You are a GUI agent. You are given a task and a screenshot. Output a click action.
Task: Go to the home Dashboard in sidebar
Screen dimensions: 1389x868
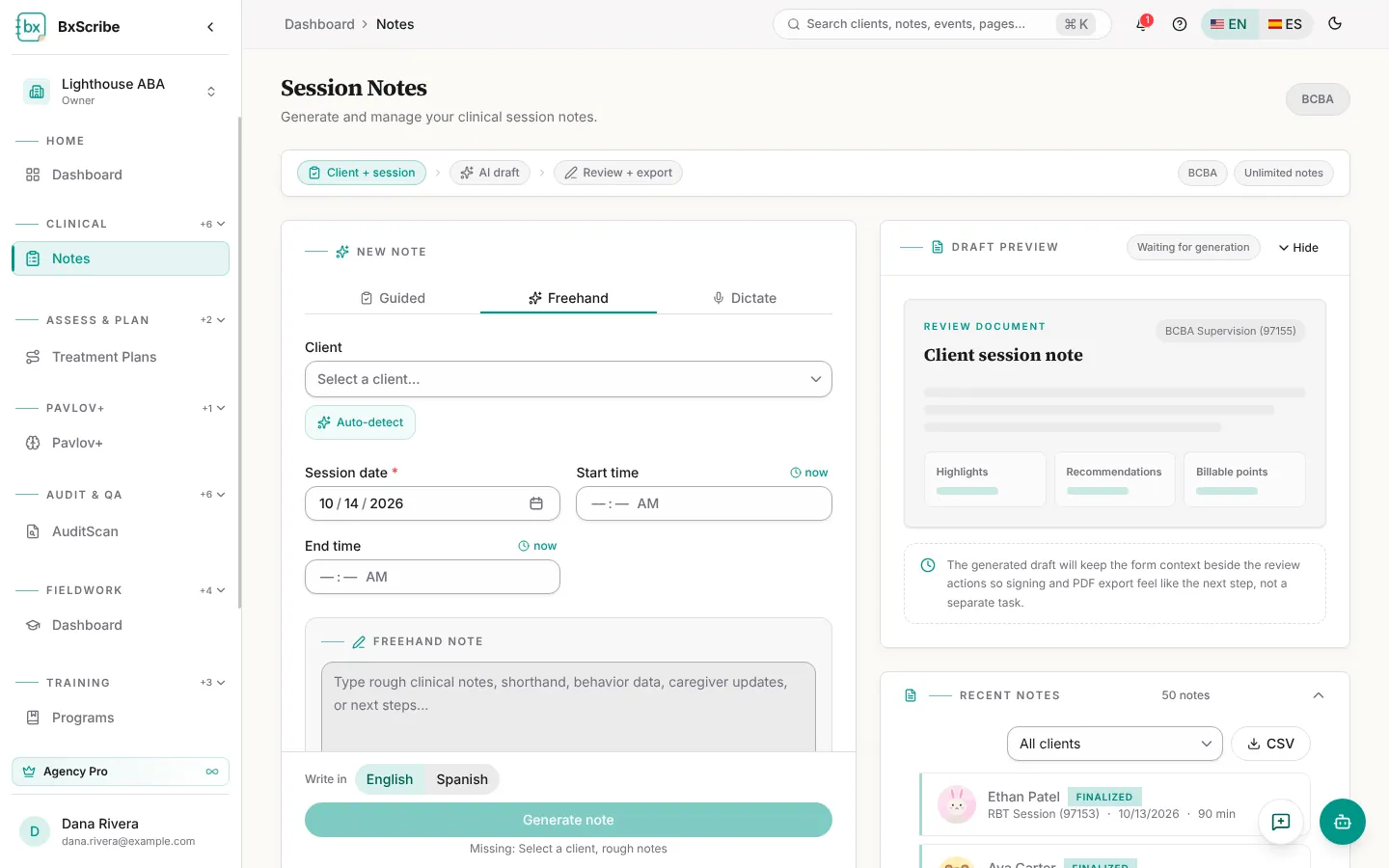[120, 175]
